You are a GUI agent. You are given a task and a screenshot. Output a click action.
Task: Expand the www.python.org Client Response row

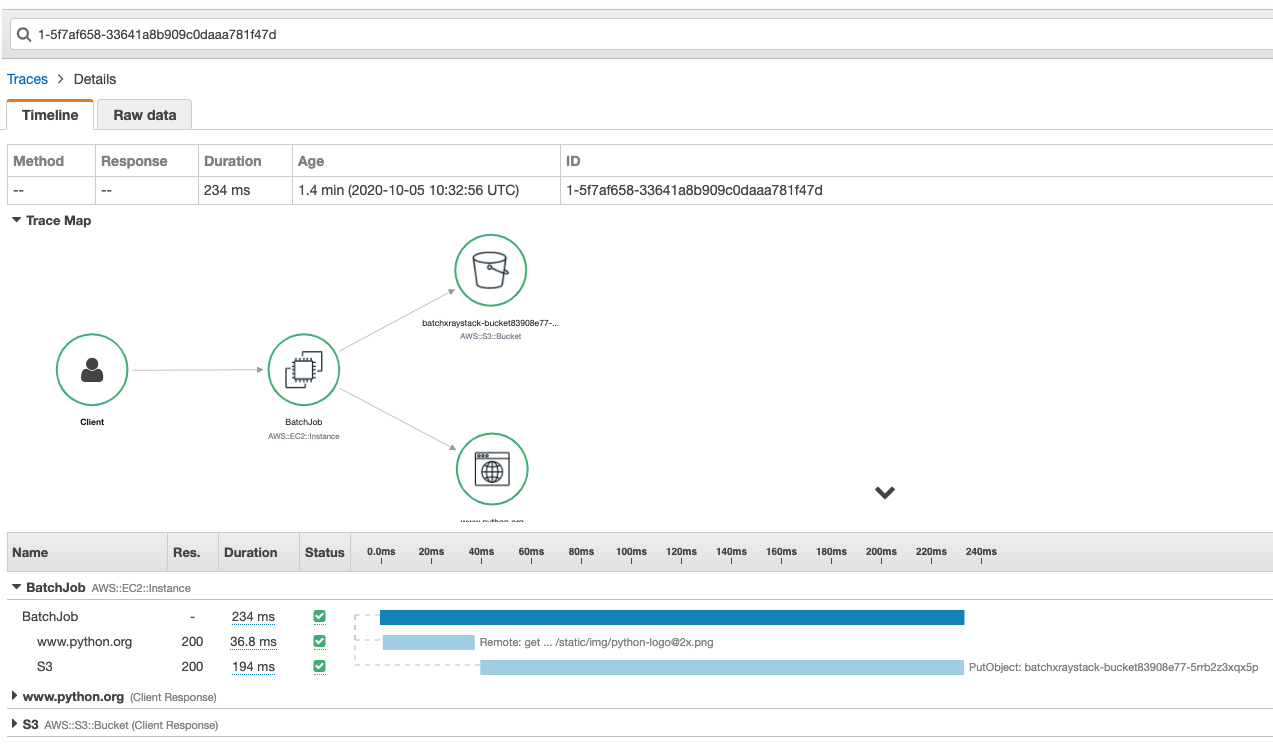pos(13,696)
